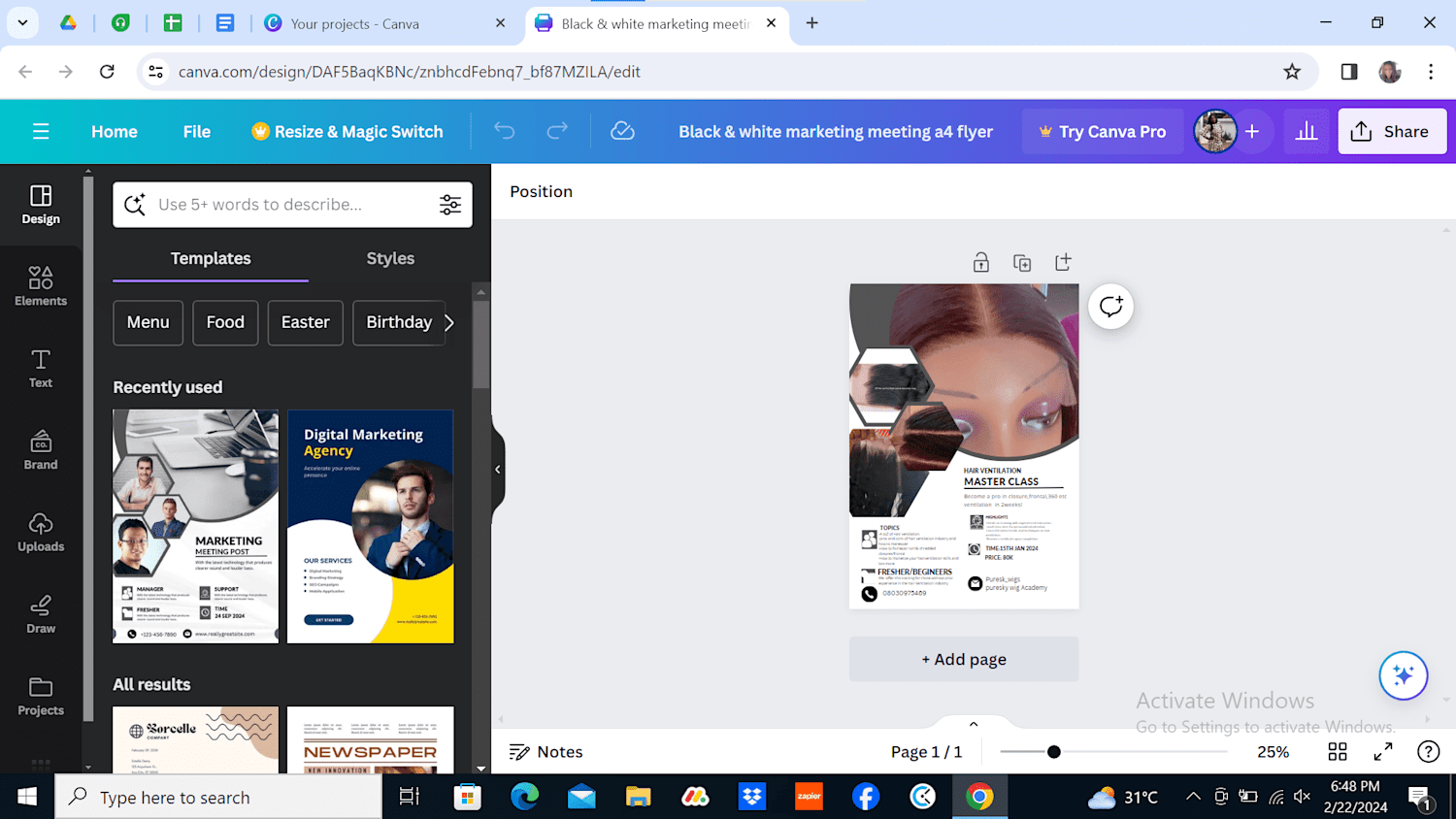Show hidden system tray icons
Screen dimensions: 1456x819
[1193, 797]
